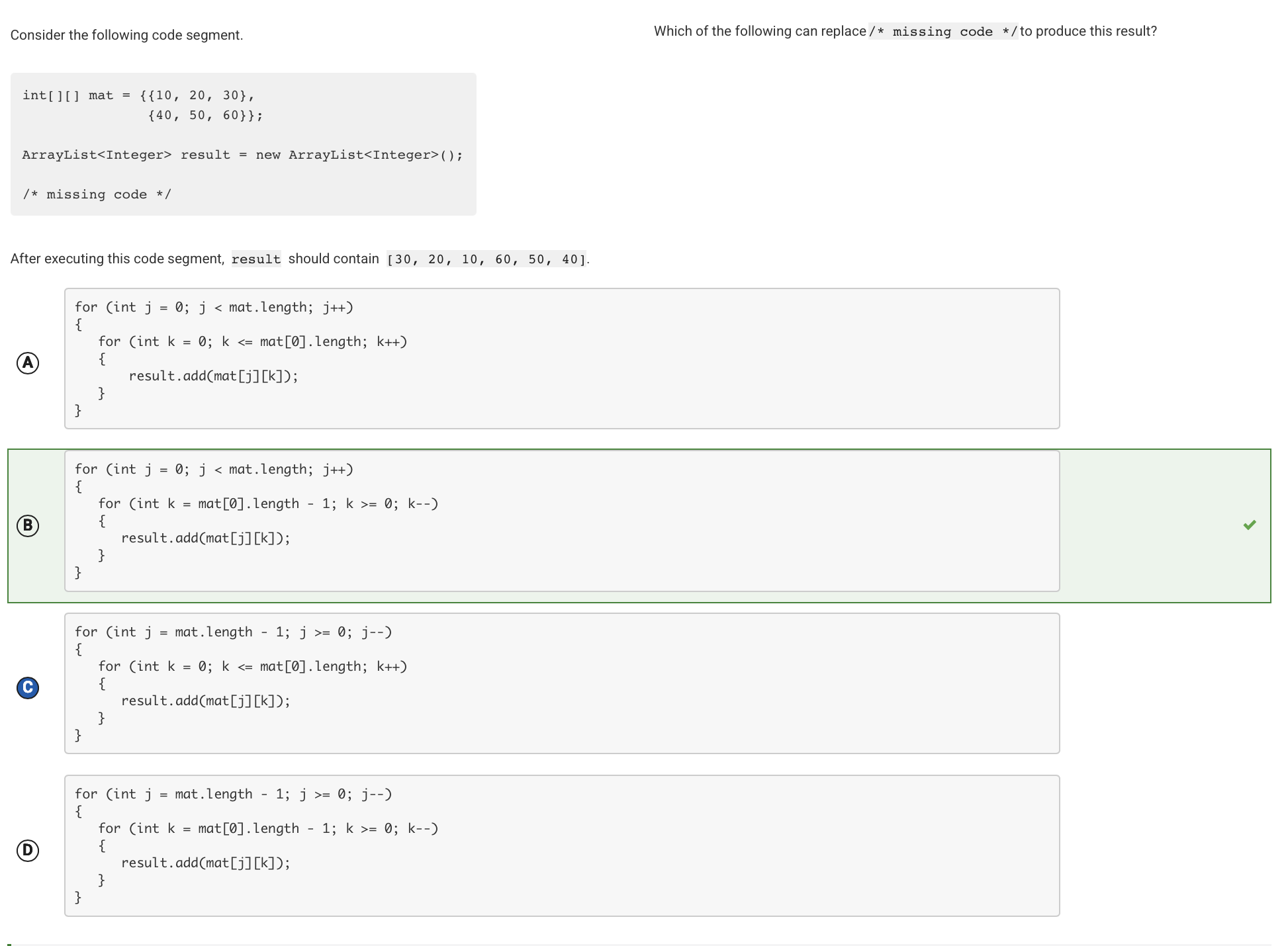Select the inline missing code snippet text
This screenshot has height=946, width=1288.
[x=943, y=30]
